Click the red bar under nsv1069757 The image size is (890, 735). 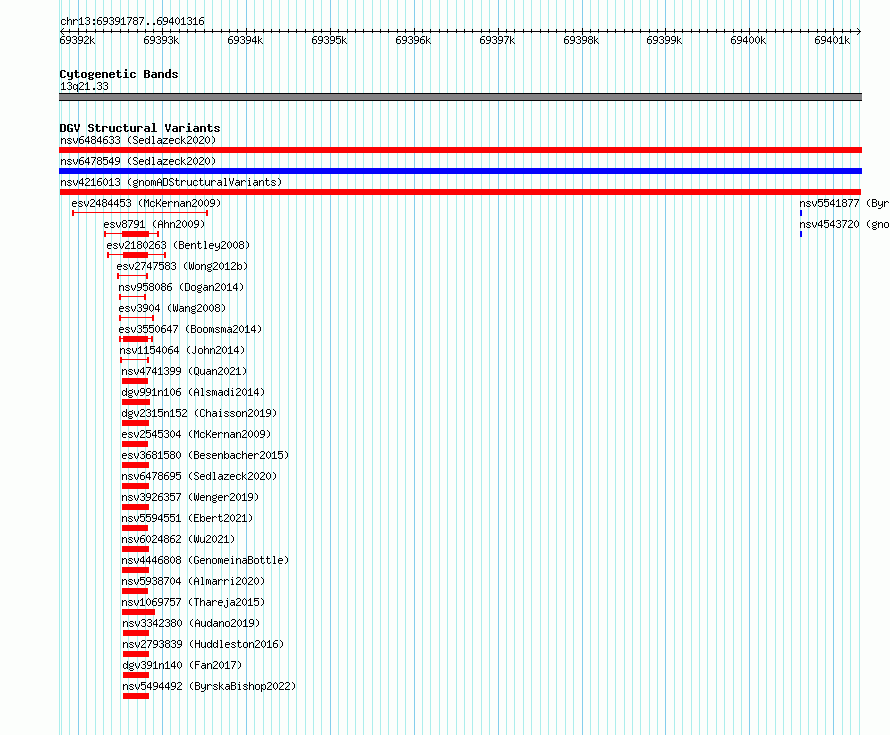pyautogui.click(x=138, y=612)
